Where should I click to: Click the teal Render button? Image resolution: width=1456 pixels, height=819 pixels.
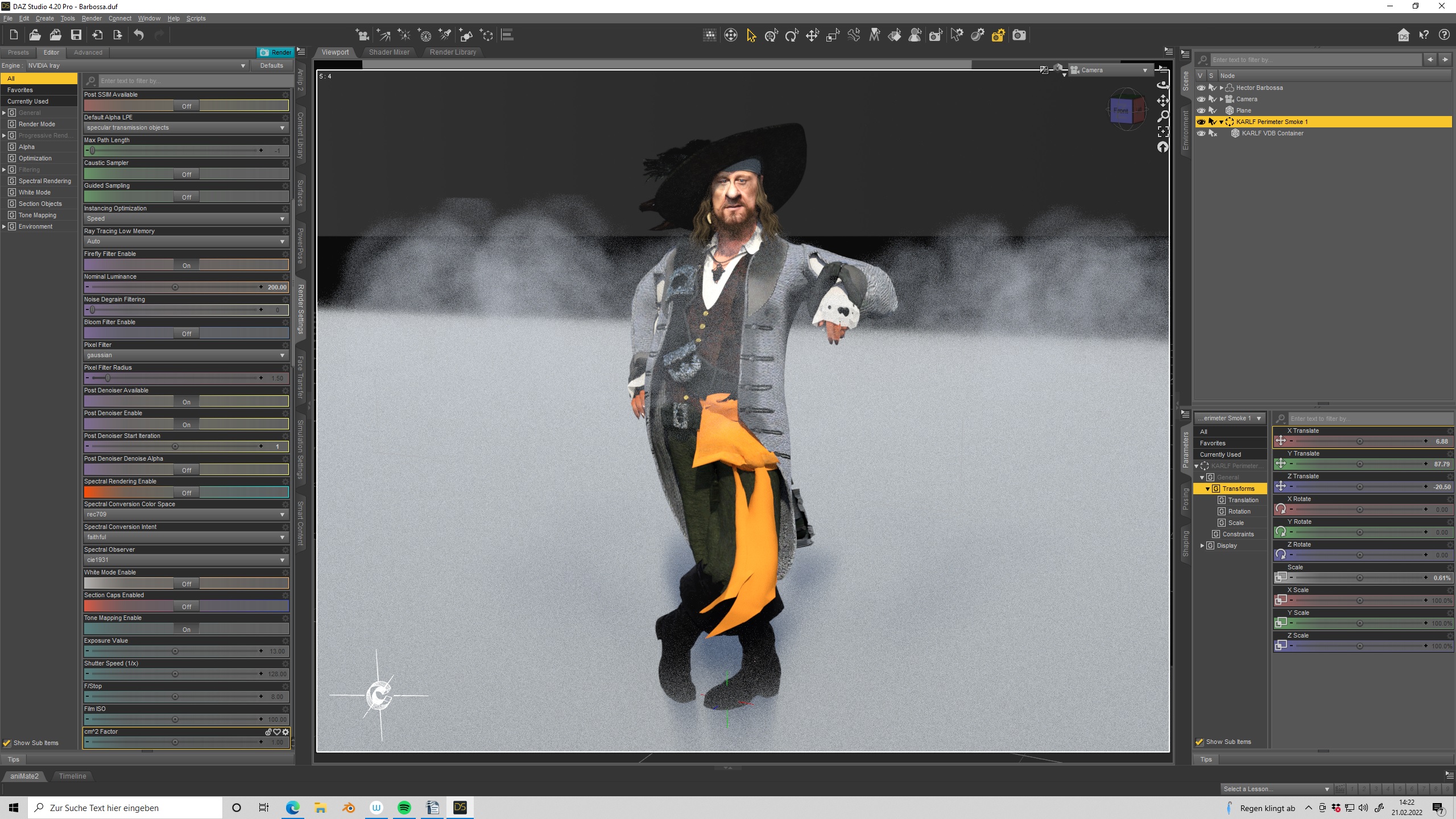tap(275, 52)
